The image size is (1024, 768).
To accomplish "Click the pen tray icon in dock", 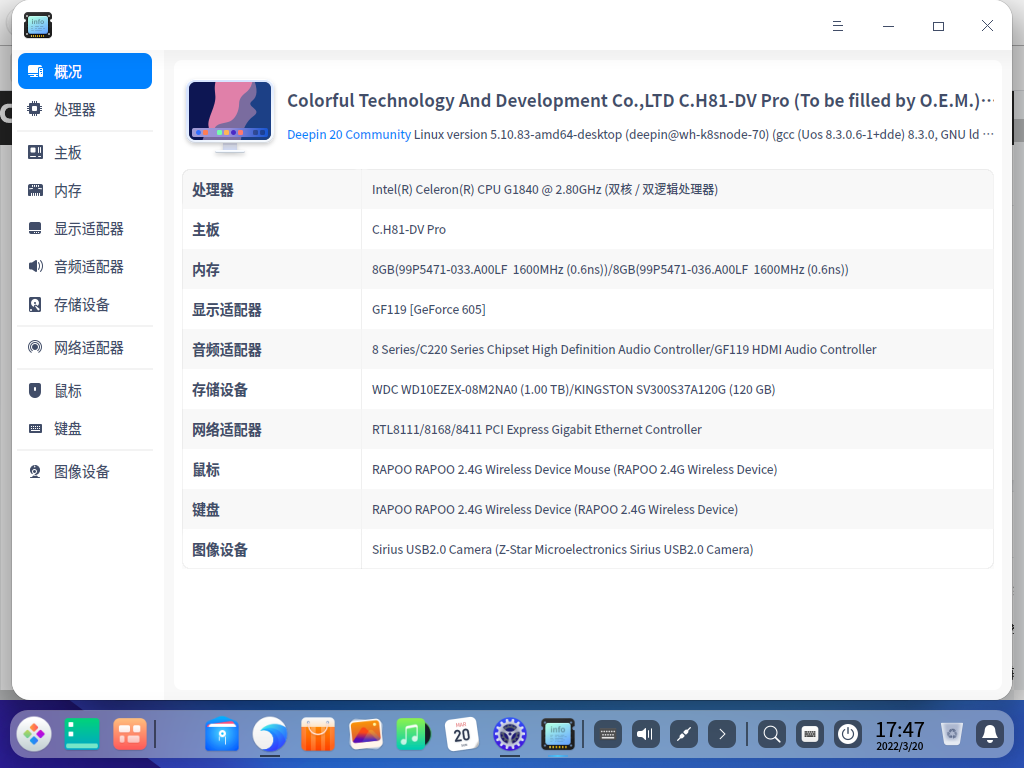I will 684,734.
